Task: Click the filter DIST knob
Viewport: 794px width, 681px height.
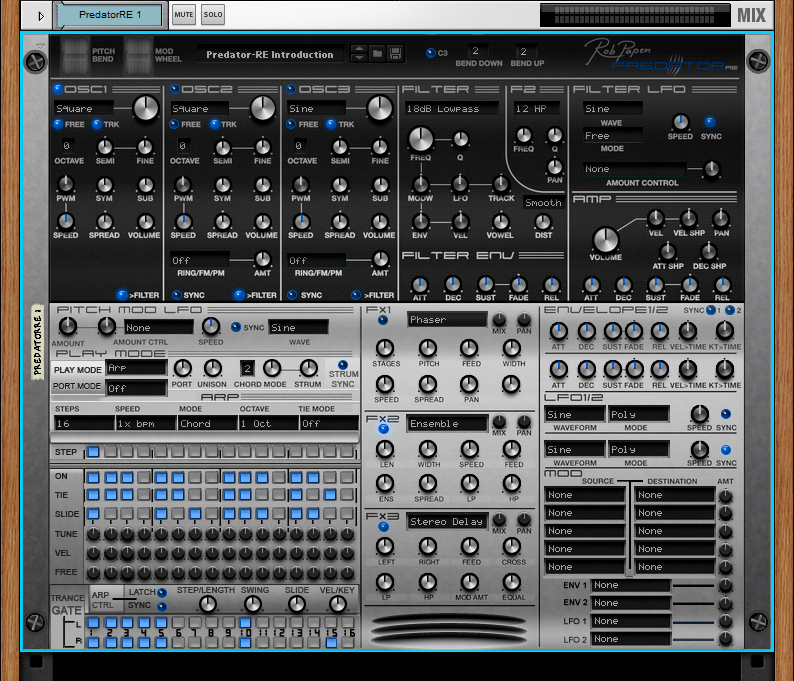Action: click(543, 222)
